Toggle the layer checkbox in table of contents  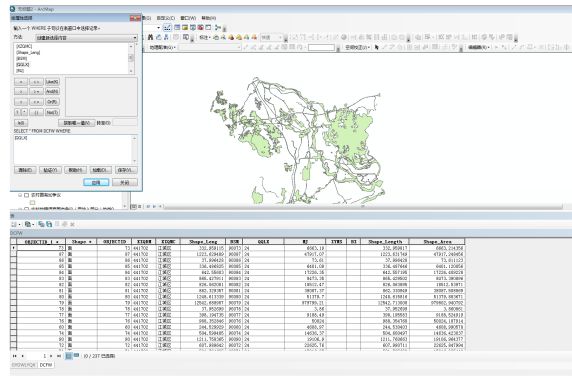click(x=26, y=195)
